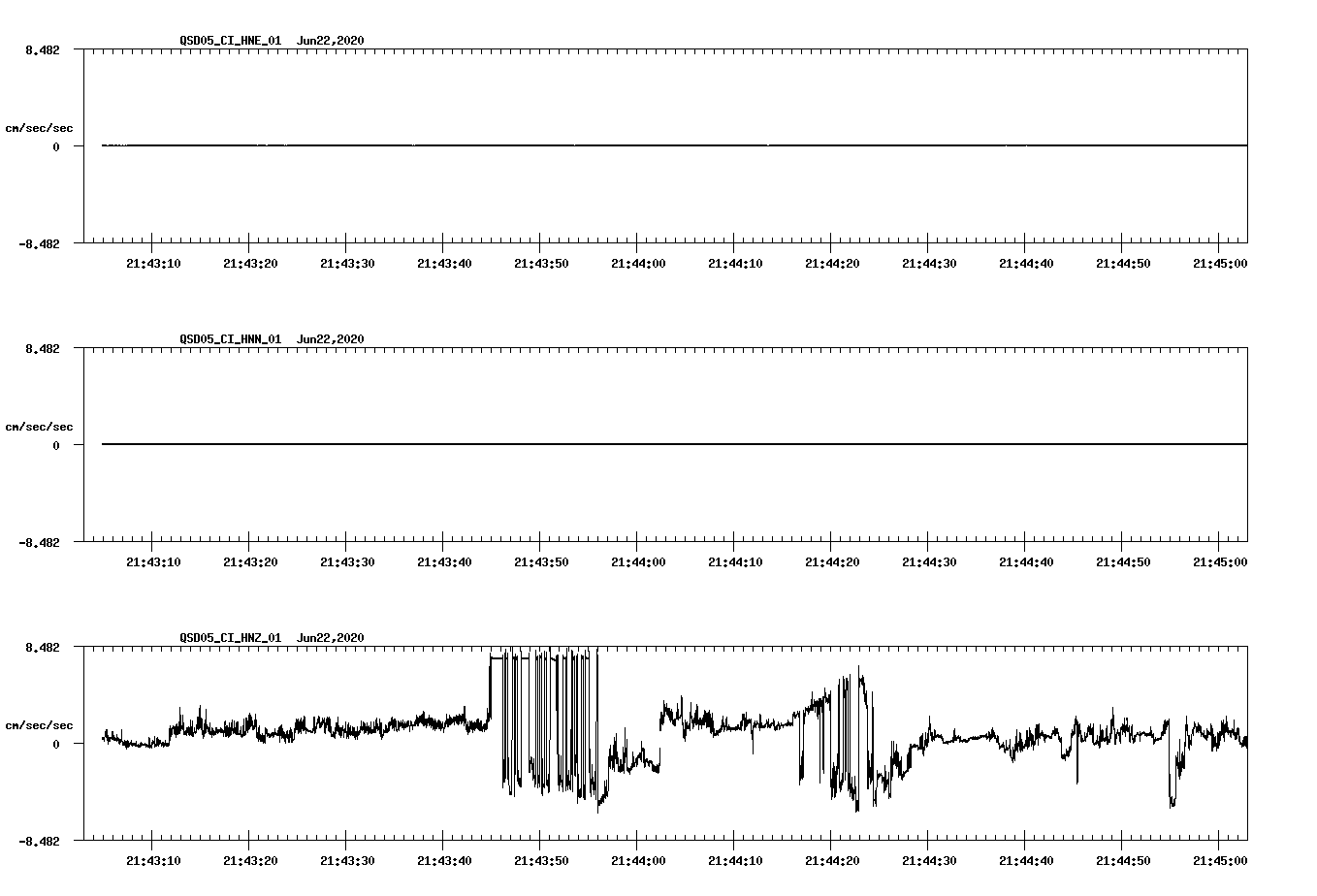Click the QSD05_CI_HNN_01 plot title
Screen dimensions: 1317x896
[x=272, y=339]
